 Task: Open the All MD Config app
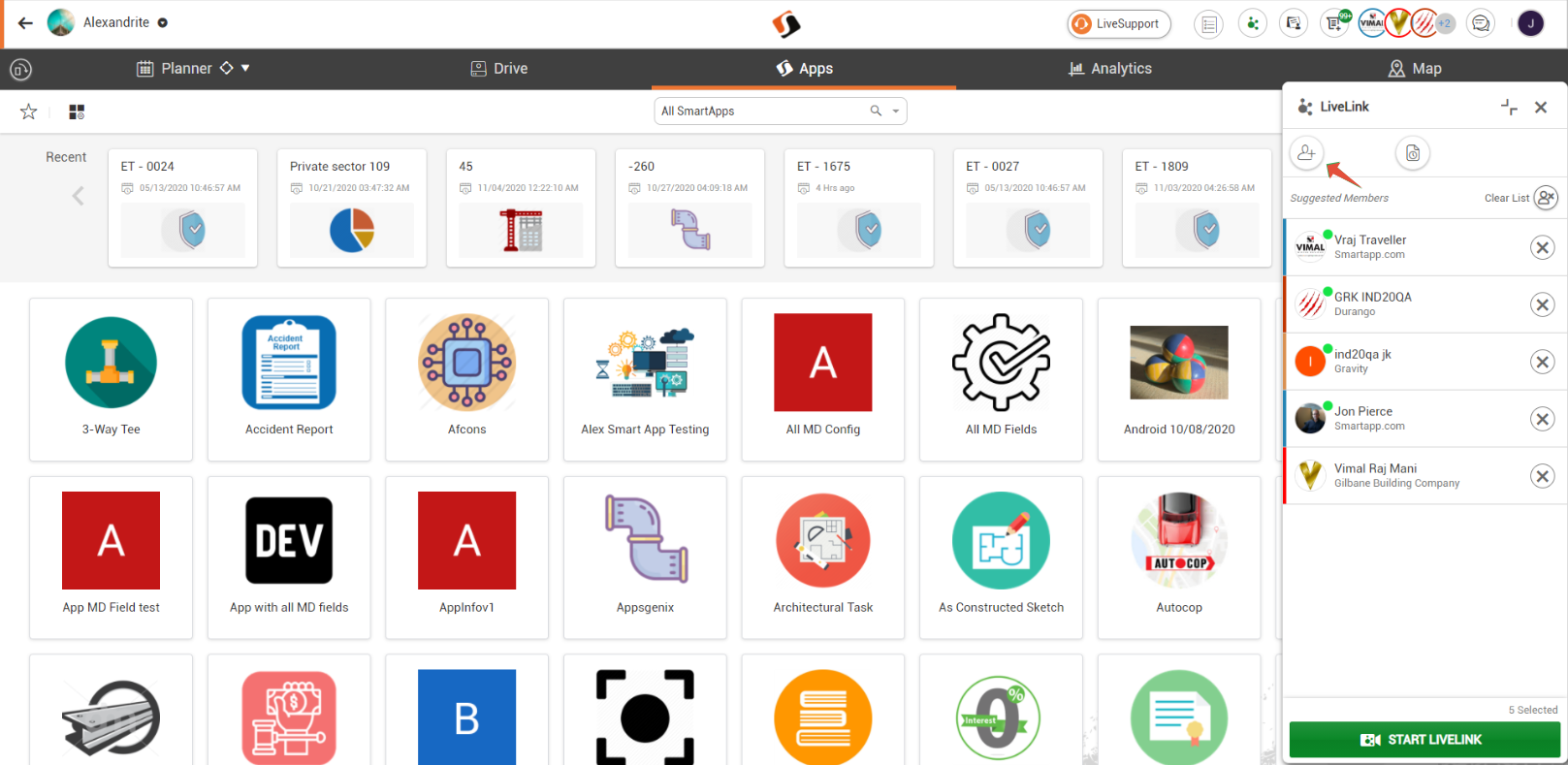tap(823, 379)
